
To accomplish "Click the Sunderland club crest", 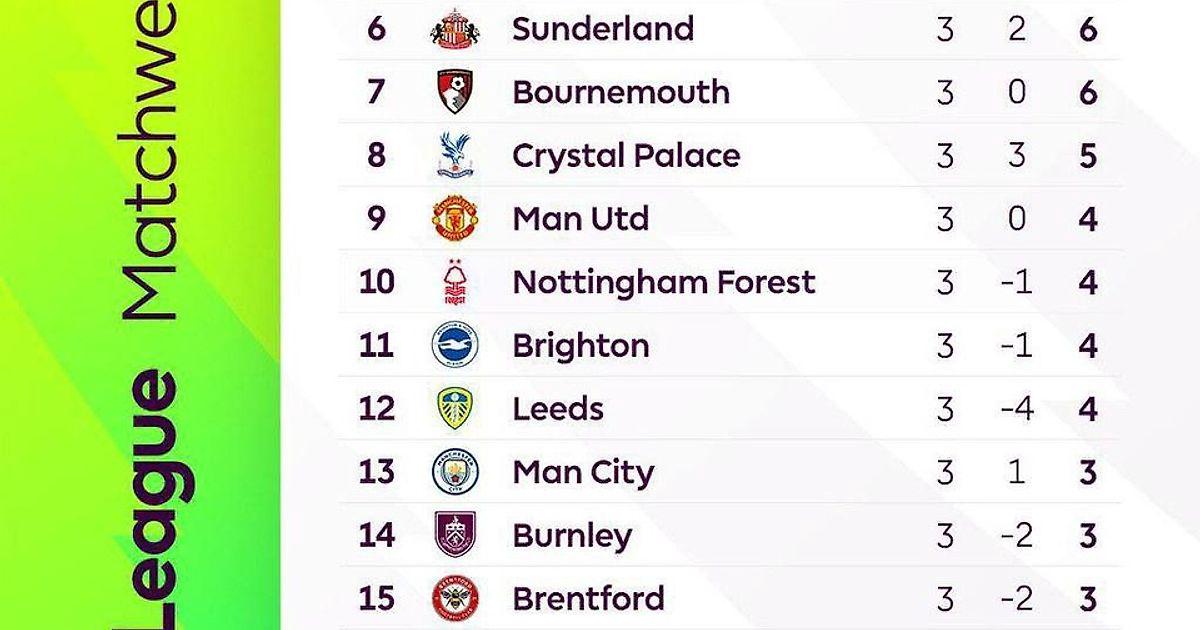I will tap(455, 29).
